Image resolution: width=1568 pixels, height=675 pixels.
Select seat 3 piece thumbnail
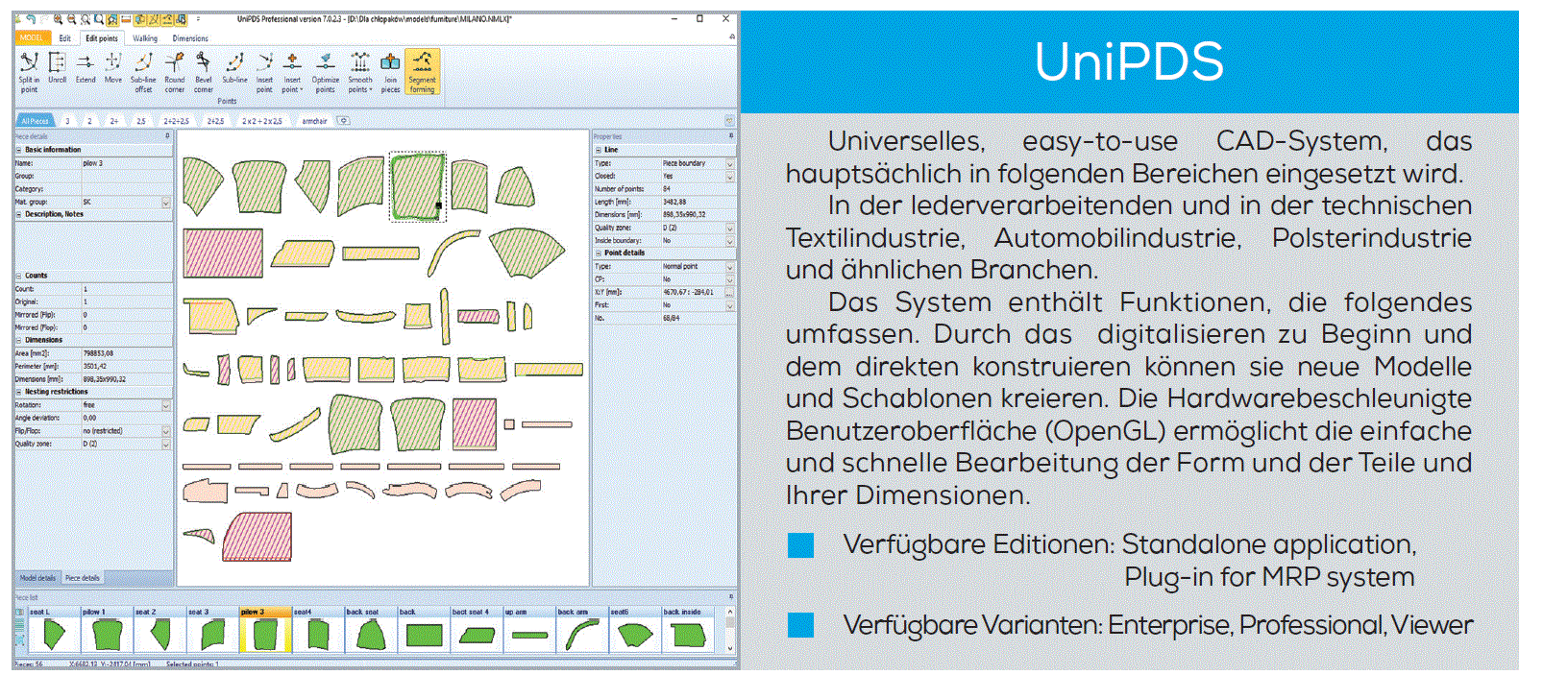coord(211,630)
